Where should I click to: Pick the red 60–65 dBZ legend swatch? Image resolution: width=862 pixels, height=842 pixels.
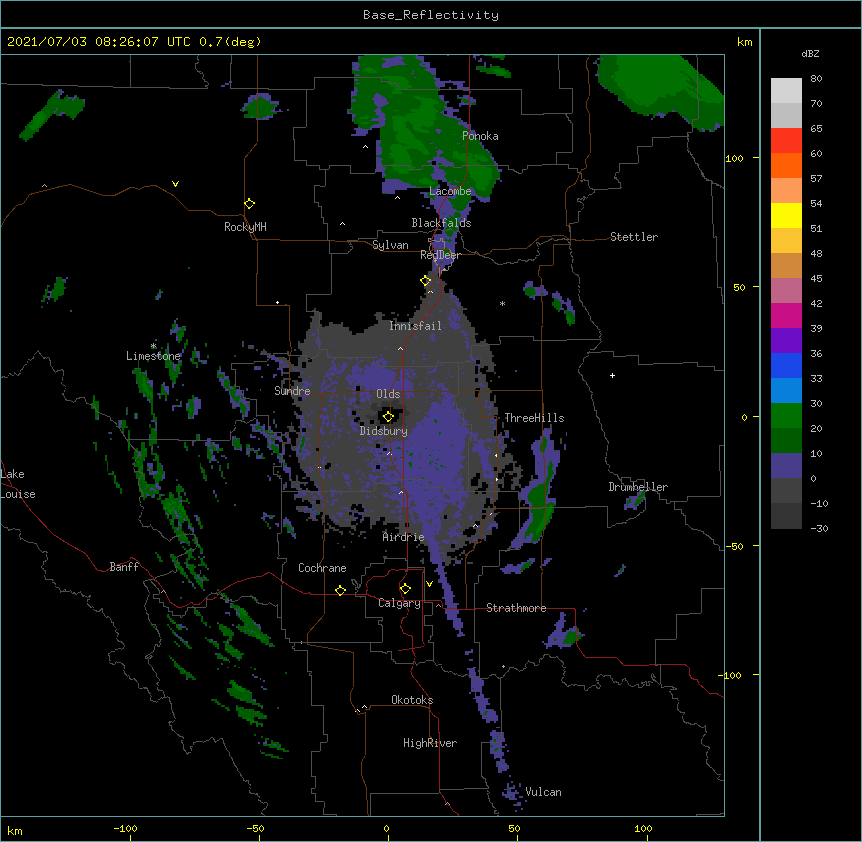786,141
